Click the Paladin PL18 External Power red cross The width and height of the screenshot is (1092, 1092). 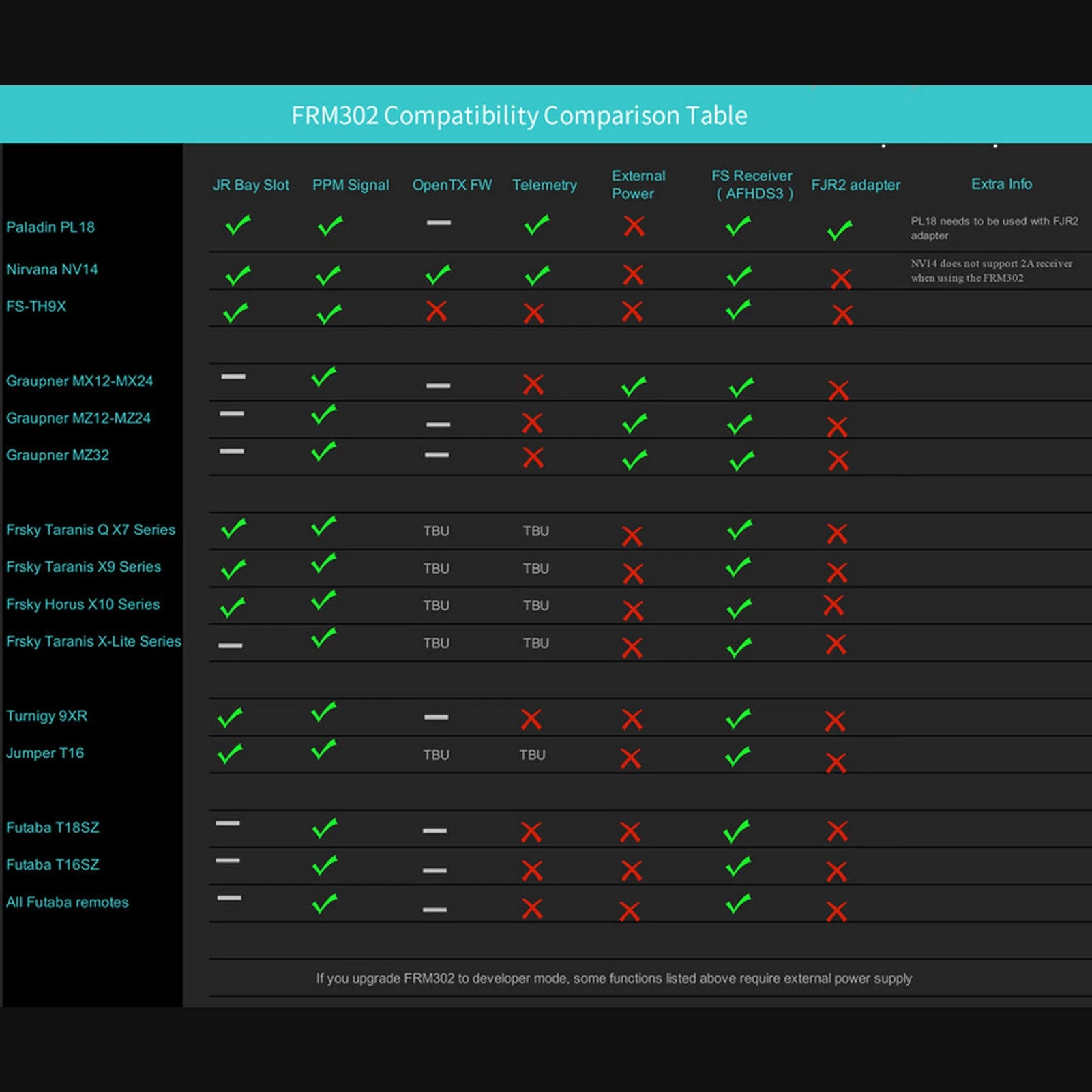(x=634, y=226)
